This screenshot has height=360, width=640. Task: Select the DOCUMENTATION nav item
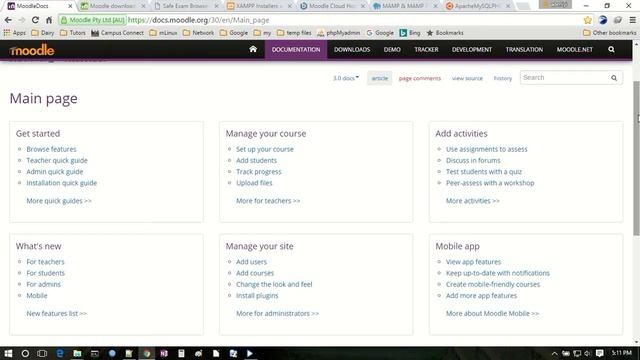[x=296, y=49]
